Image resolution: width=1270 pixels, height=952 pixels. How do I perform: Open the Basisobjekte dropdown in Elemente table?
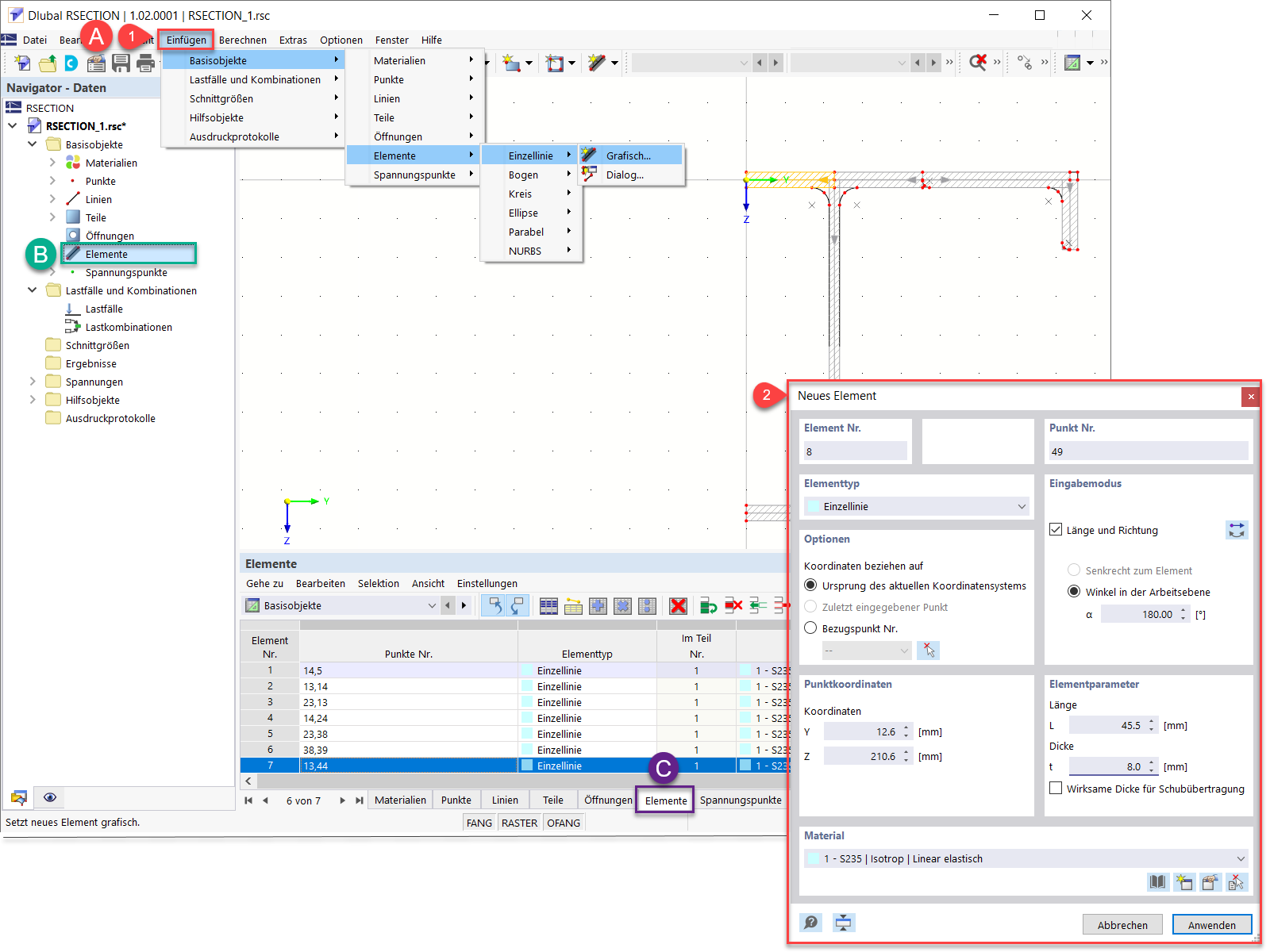341,605
